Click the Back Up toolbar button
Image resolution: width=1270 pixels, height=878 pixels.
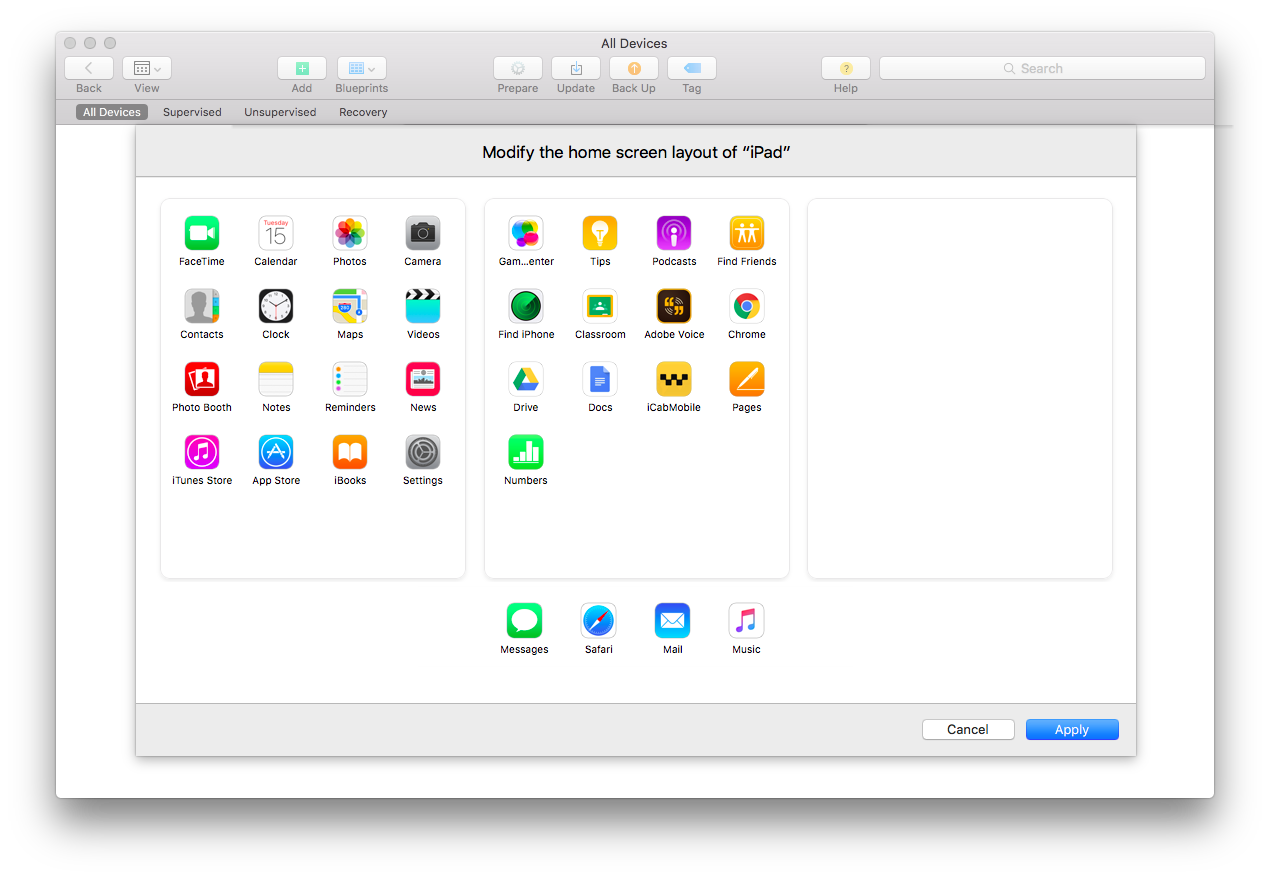[x=634, y=68]
